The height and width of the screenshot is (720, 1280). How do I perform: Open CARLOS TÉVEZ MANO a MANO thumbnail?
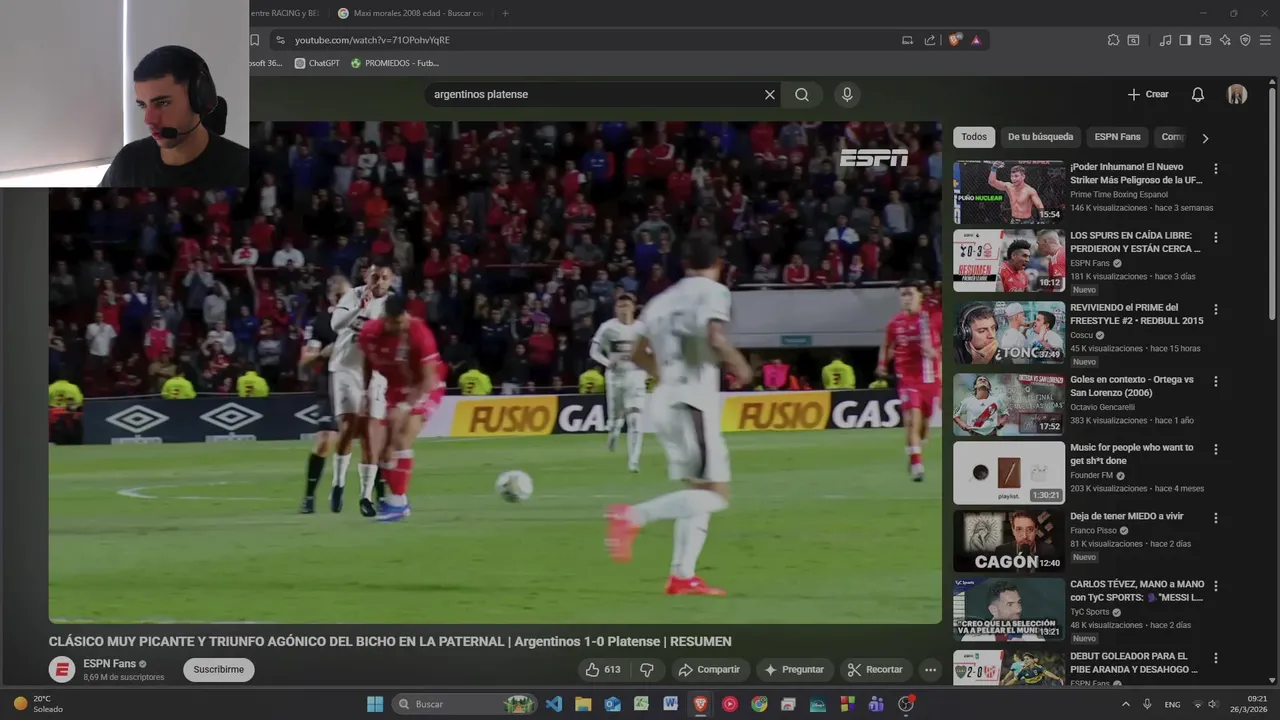1009,609
